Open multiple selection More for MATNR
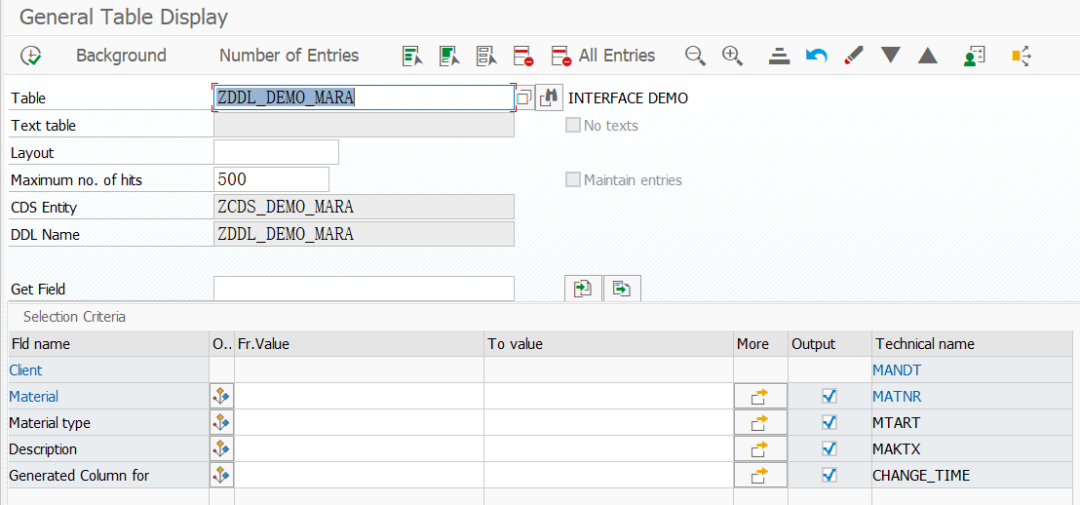Screen dimensions: 1080x505 (x=760, y=396)
